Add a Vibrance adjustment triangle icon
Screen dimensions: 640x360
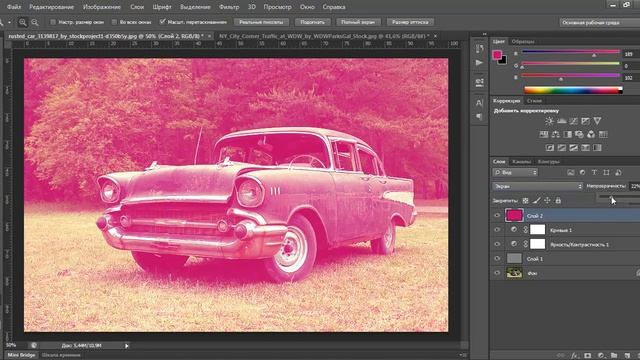tap(597, 121)
